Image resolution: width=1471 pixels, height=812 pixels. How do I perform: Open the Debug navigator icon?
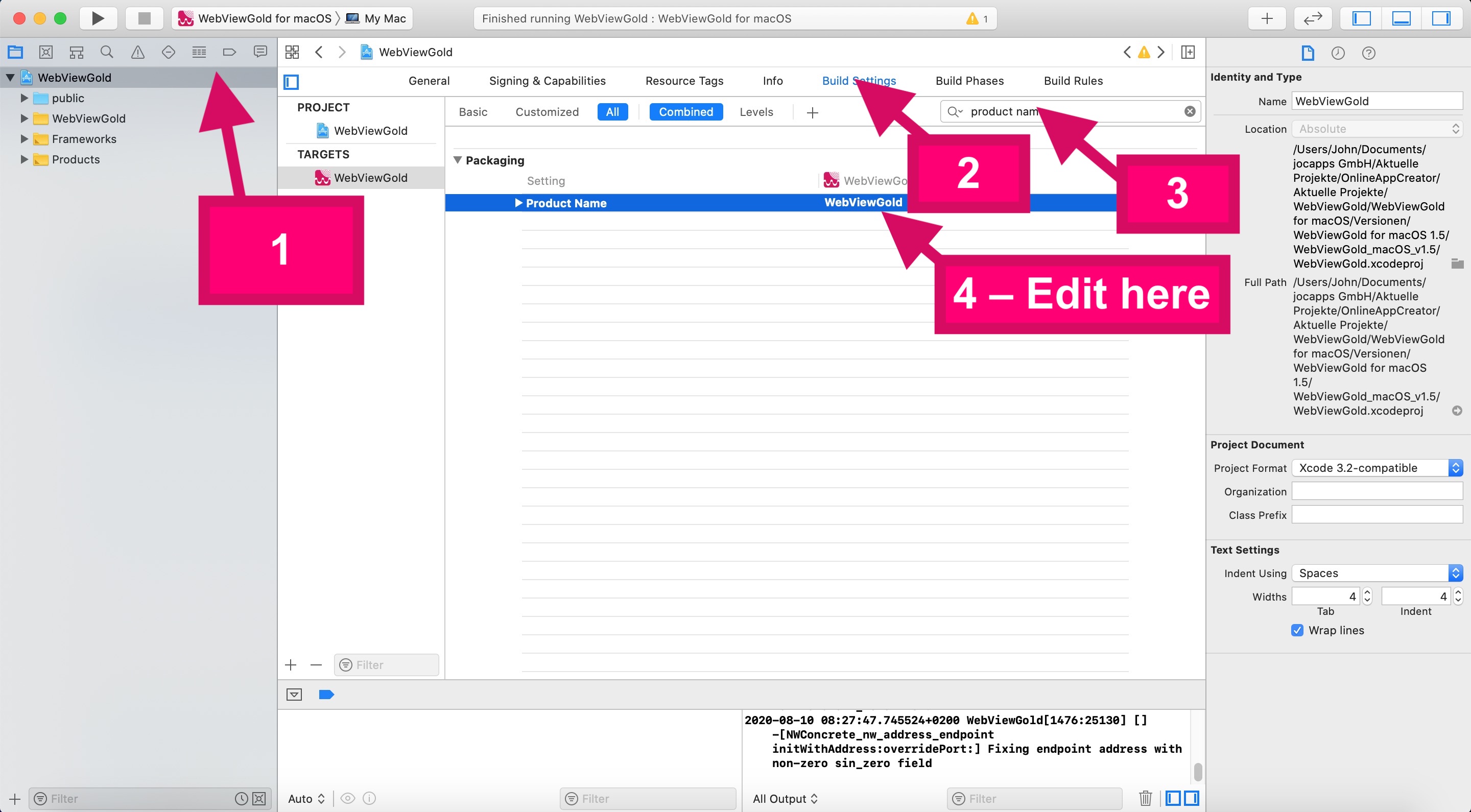[199, 53]
